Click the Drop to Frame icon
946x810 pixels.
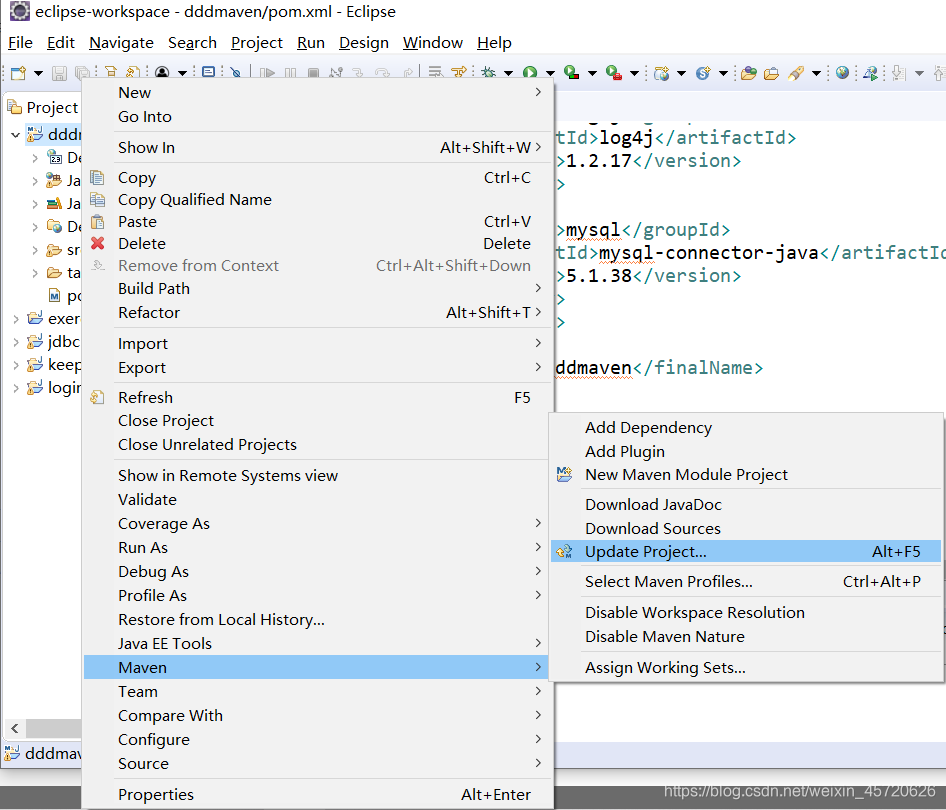pos(435,73)
